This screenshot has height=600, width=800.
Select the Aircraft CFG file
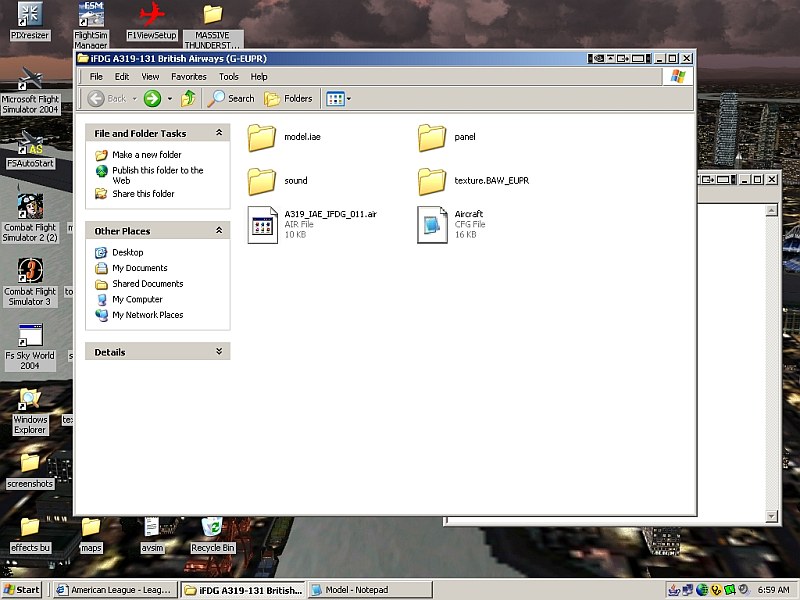[x=432, y=225]
